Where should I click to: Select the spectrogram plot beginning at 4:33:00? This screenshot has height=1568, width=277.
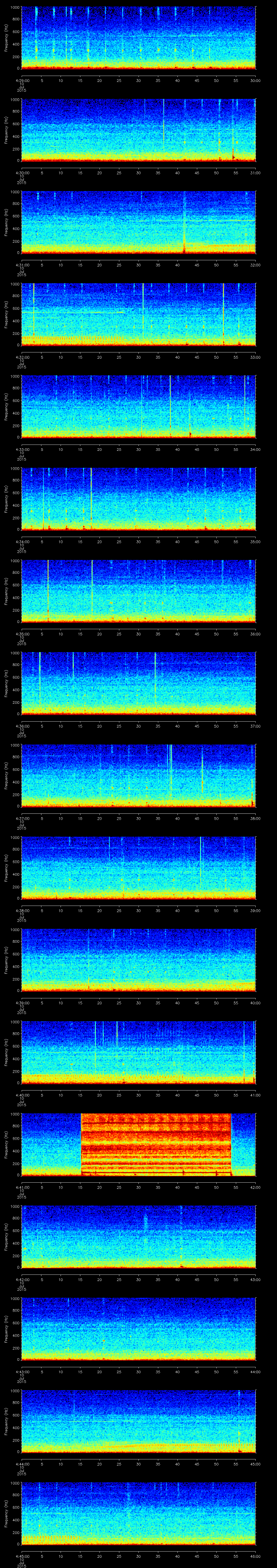[138, 407]
